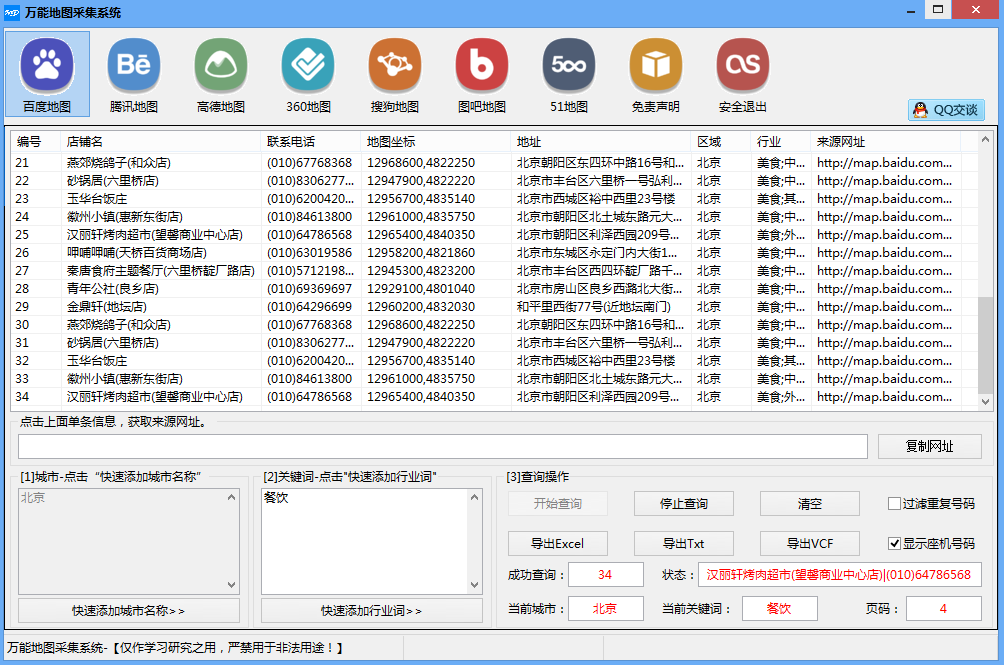This screenshot has height=665, width=1004.
Task: Click the 联系电话 column header
Action: coord(310,142)
